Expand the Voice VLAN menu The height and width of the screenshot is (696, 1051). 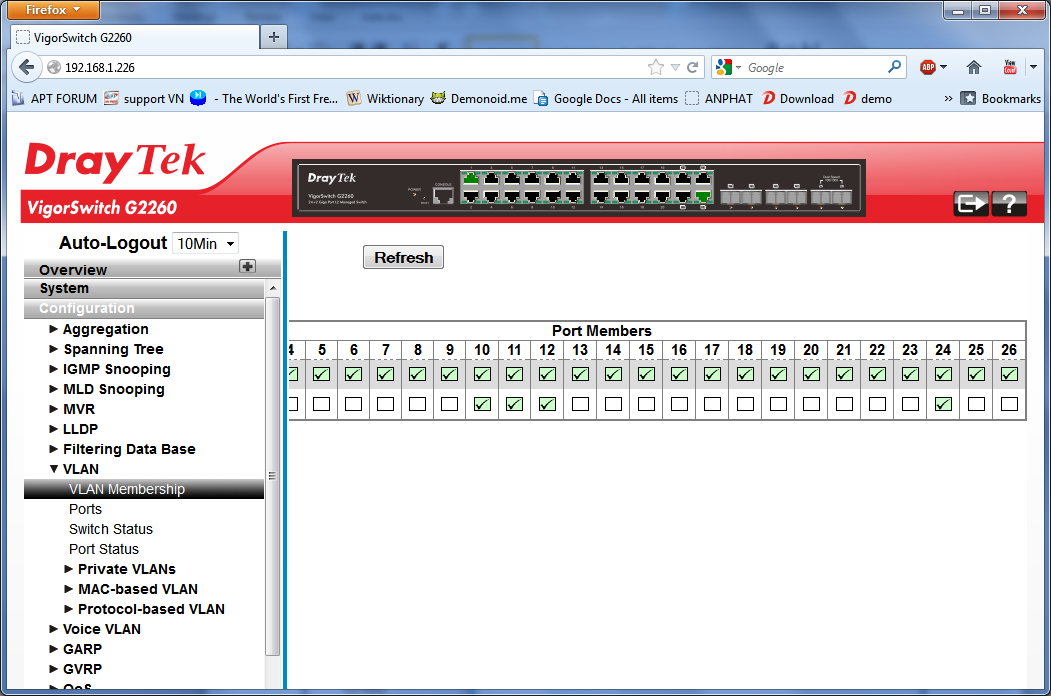click(95, 630)
